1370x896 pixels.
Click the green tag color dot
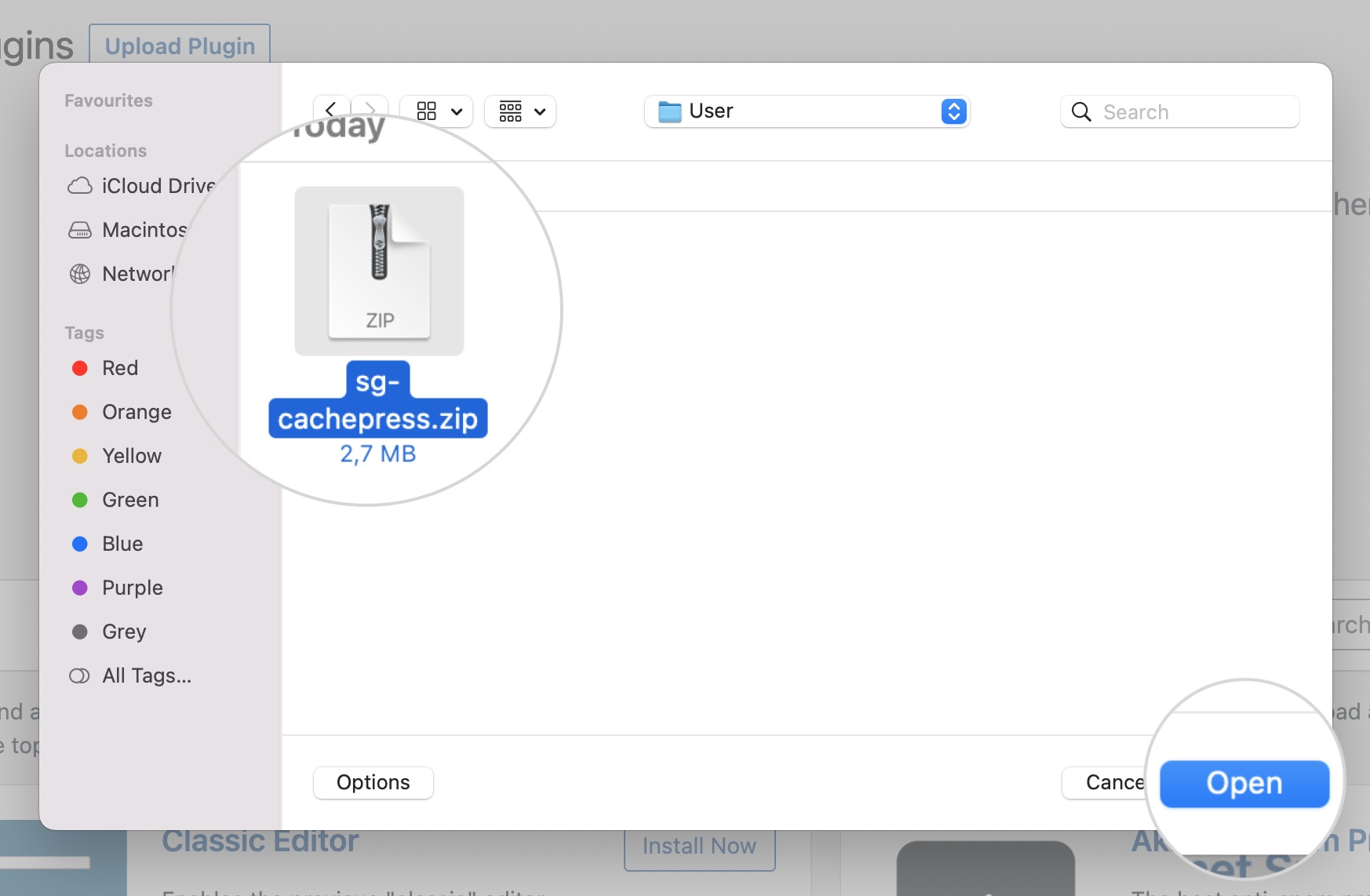click(x=80, y=500)
